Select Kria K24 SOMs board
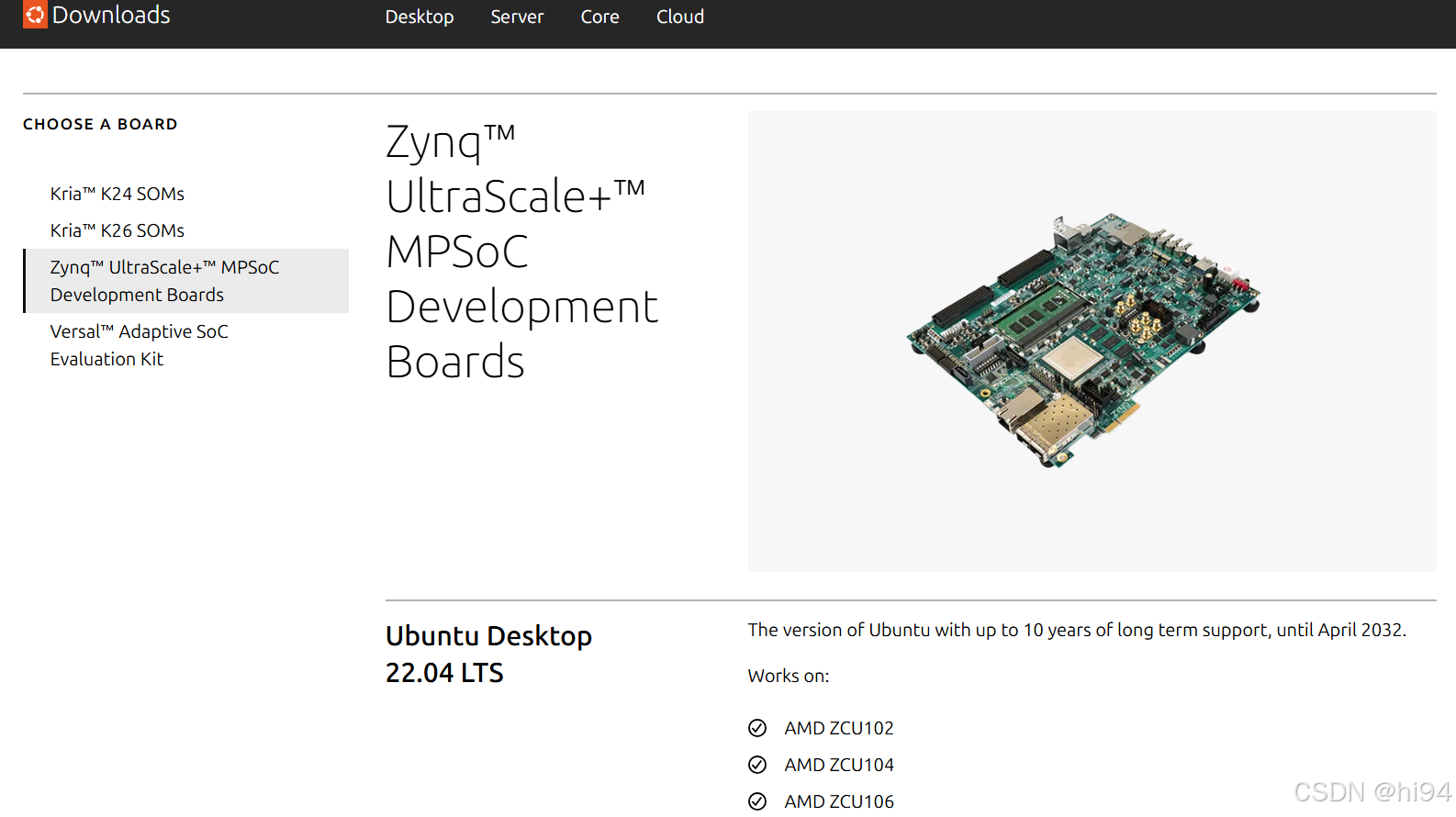The width and height of the screenshot is (1456, 817). click(x=118, y=194)
